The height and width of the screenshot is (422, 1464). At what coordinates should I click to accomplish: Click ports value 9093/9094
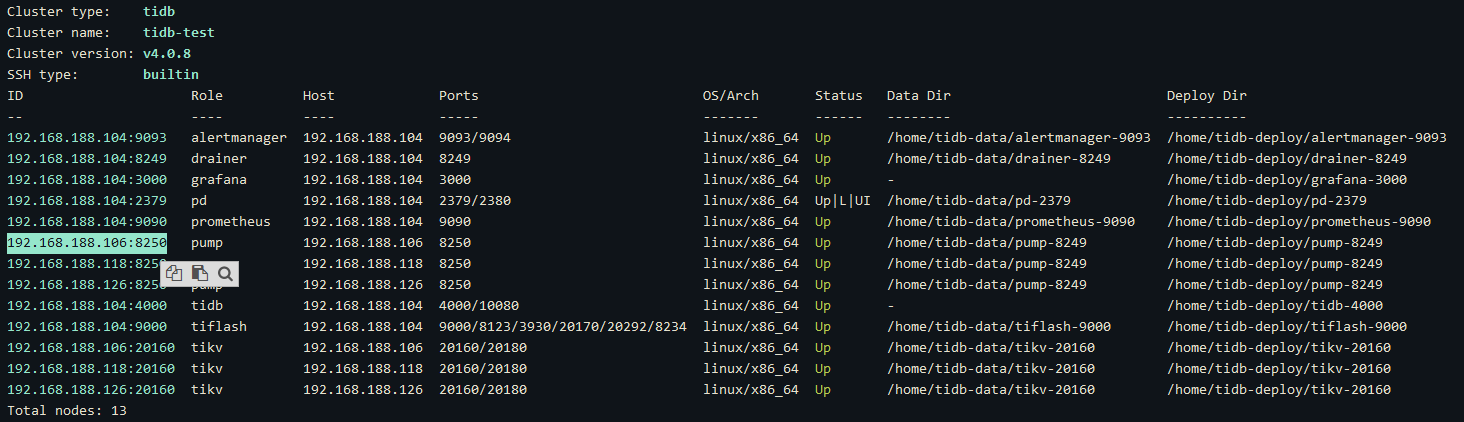click(x=475, y=138)
